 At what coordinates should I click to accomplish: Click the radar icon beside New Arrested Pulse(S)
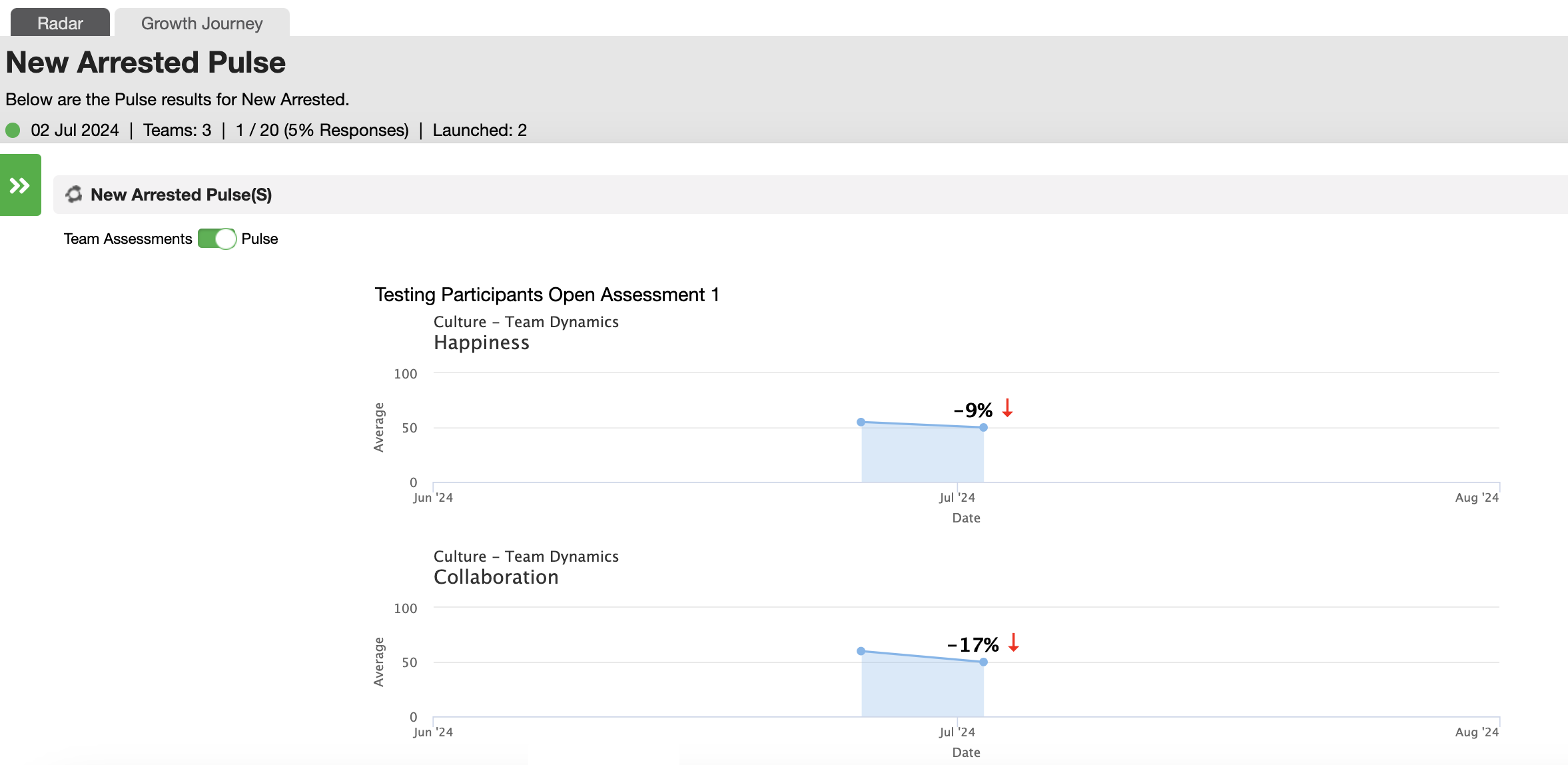74,194
